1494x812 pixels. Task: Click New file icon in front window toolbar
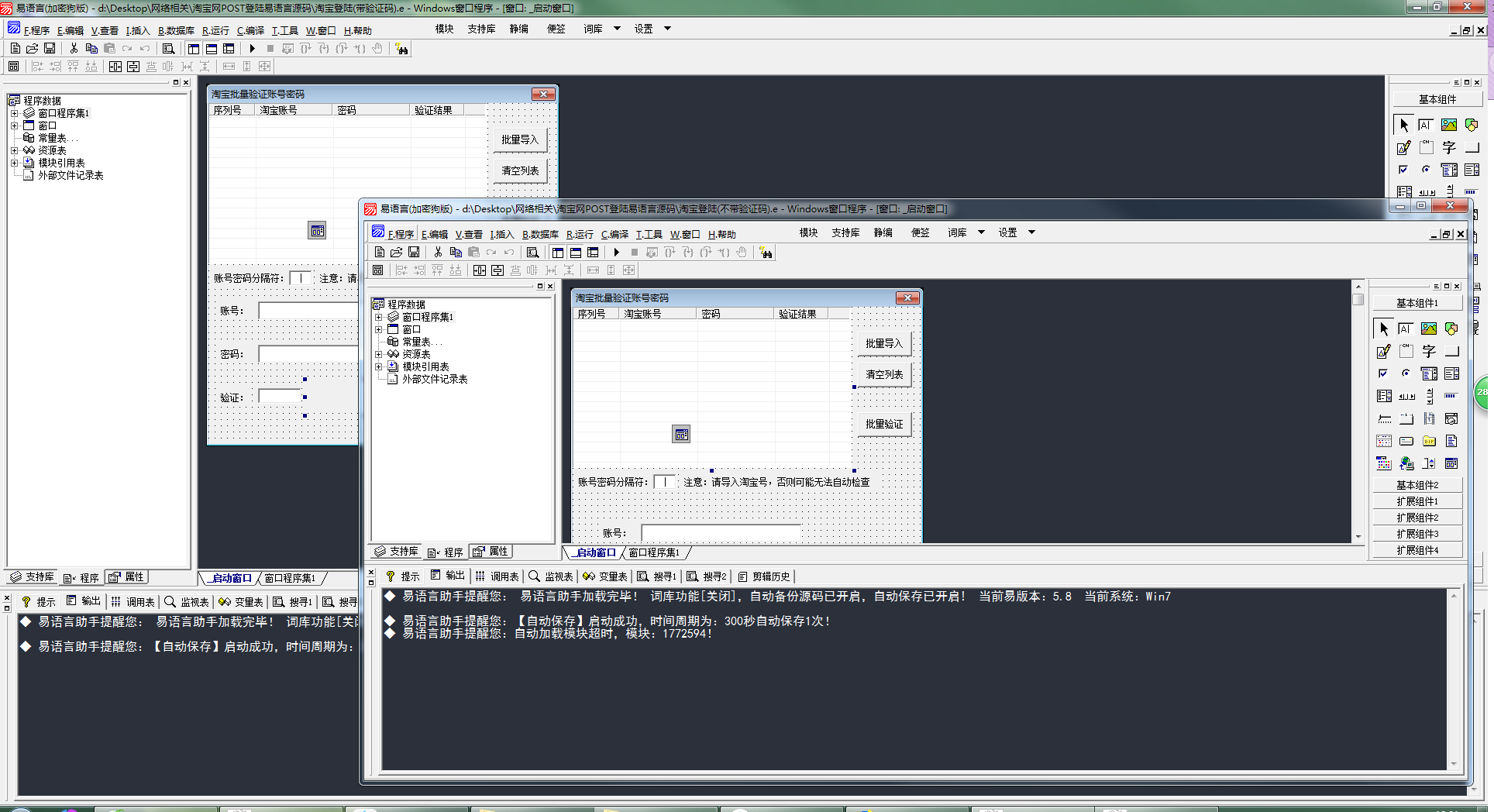pos(379,253)
